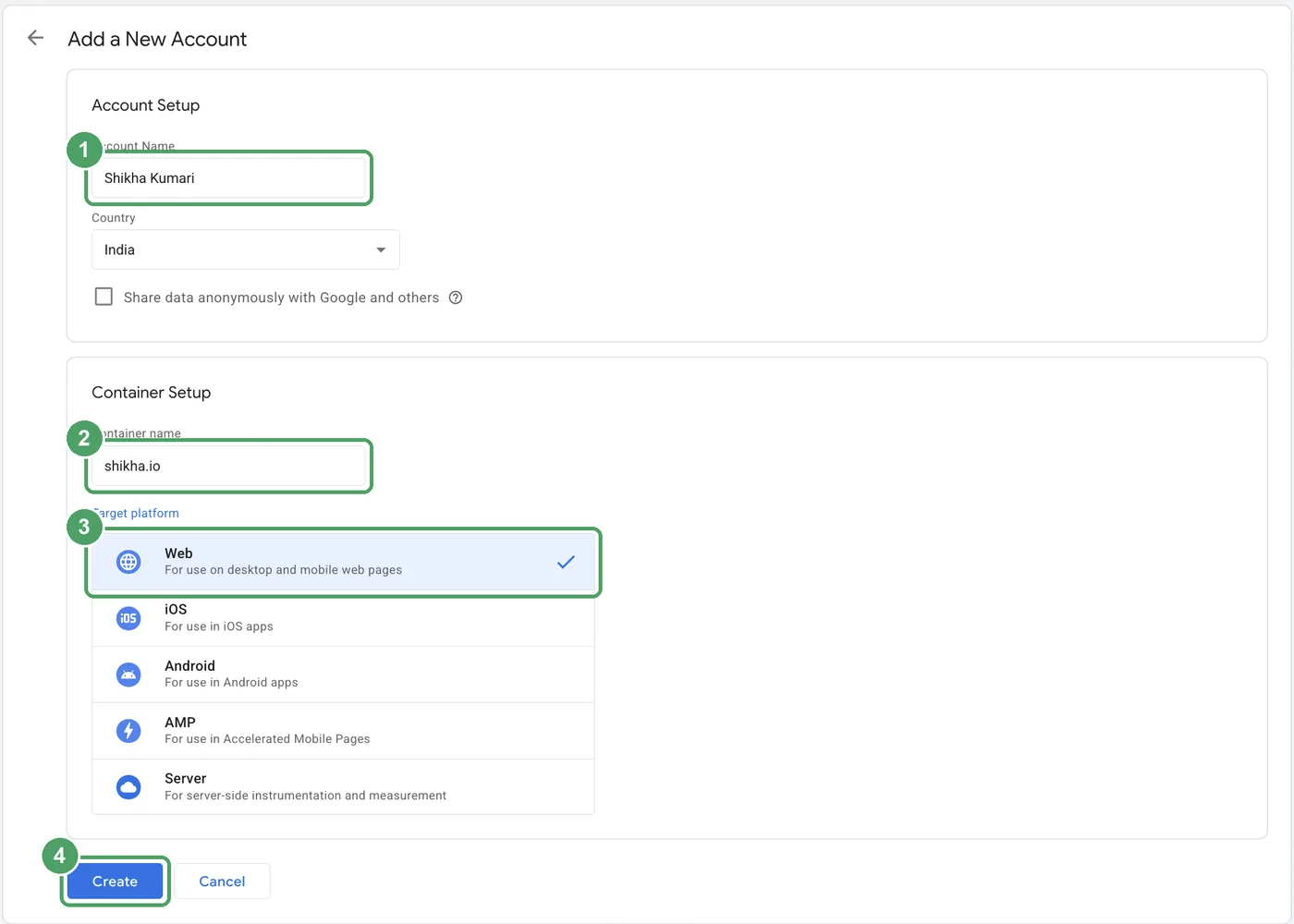This screenshot has width=1294, height=924.
Task: Click "For use in Android apps" description
Action: 231,683
